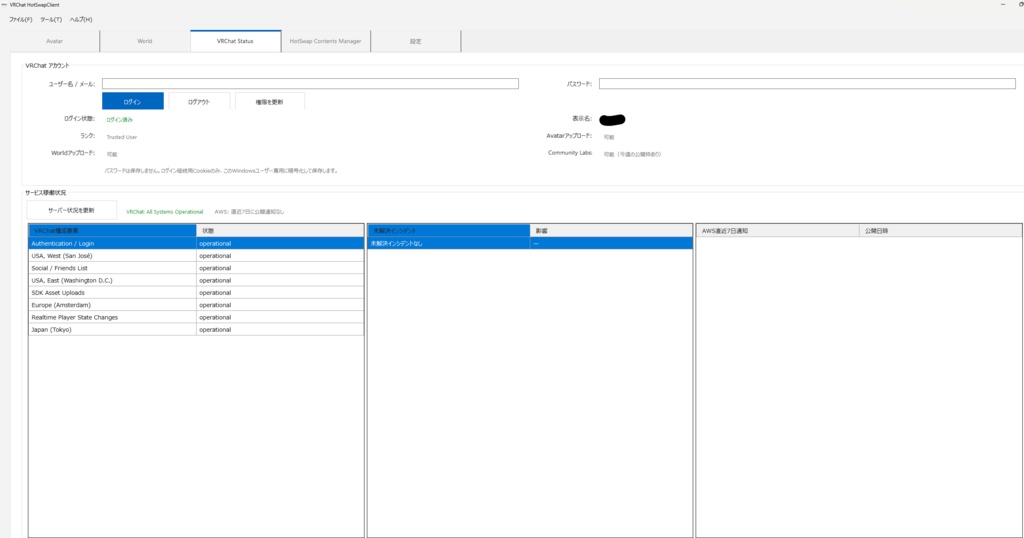The image size is (1024, 538).
Task: Click the VRChat HotSwapClient title bar icon
Action: coord(4,5)
